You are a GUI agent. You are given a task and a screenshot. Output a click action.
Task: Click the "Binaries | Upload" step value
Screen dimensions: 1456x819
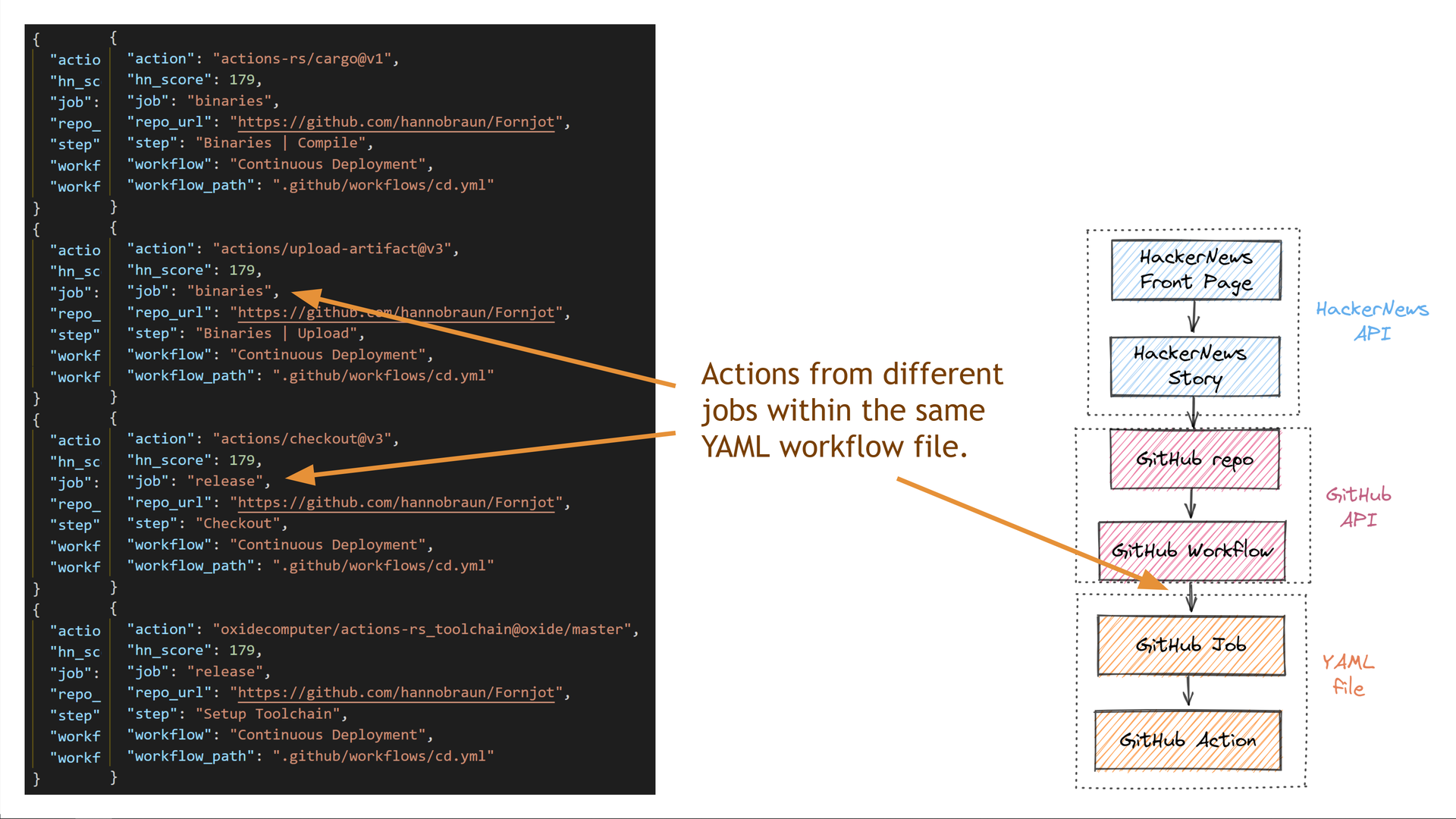(276, 334)
